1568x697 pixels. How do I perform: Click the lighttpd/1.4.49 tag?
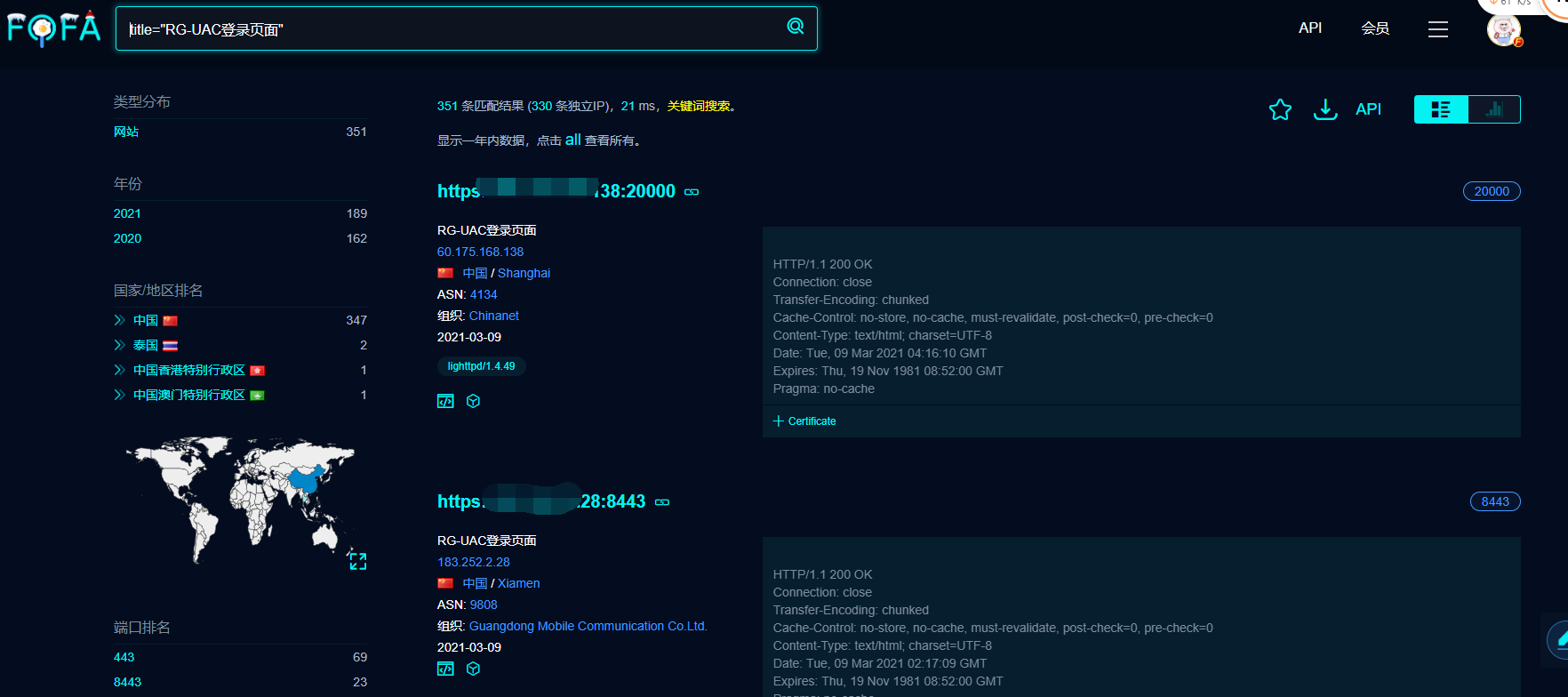481,366
